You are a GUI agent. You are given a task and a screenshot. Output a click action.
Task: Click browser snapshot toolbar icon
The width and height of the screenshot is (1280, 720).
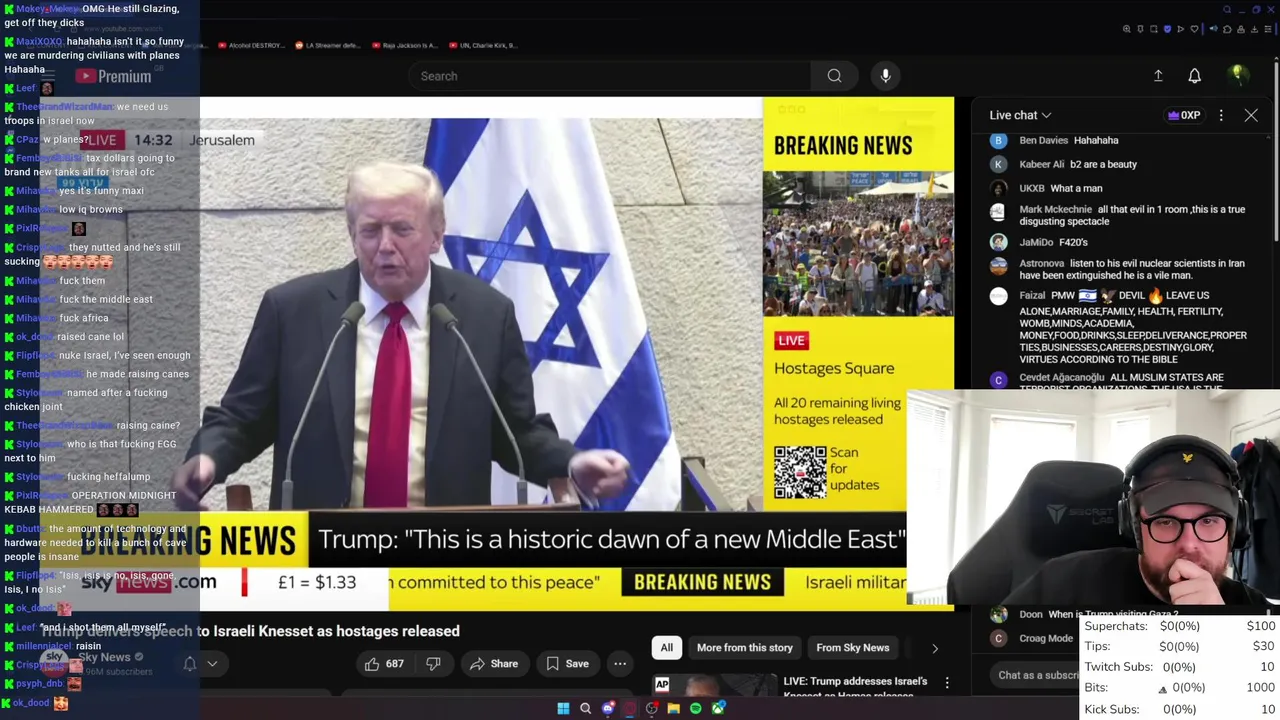coord(1154,29)
